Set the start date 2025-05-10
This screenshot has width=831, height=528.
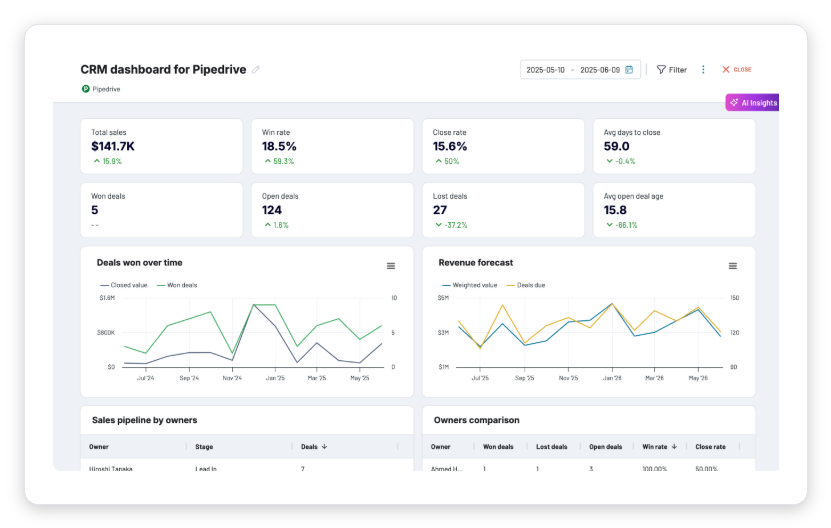click(x=545, y=70)
